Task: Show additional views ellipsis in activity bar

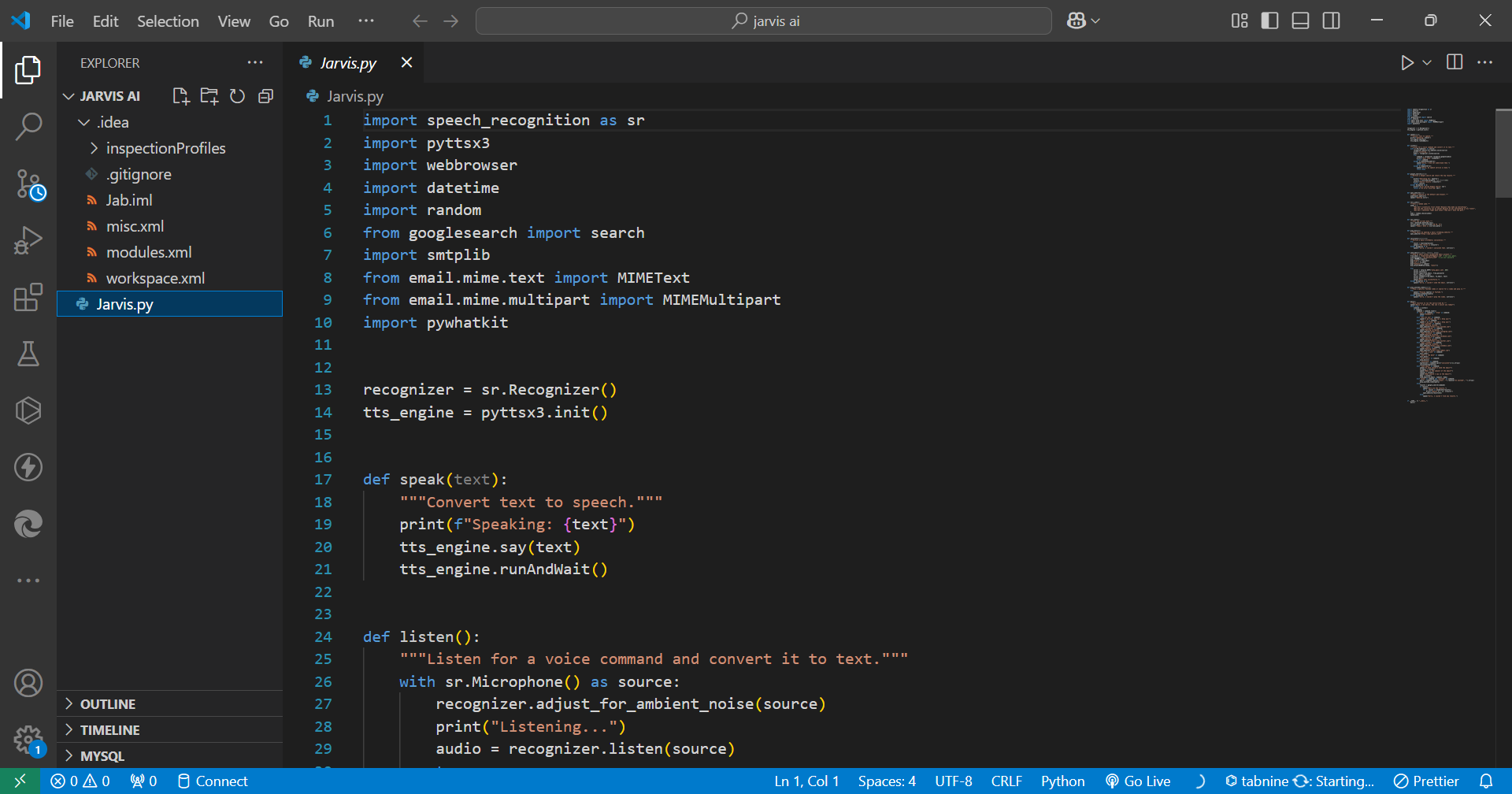Action: [28, 581]
